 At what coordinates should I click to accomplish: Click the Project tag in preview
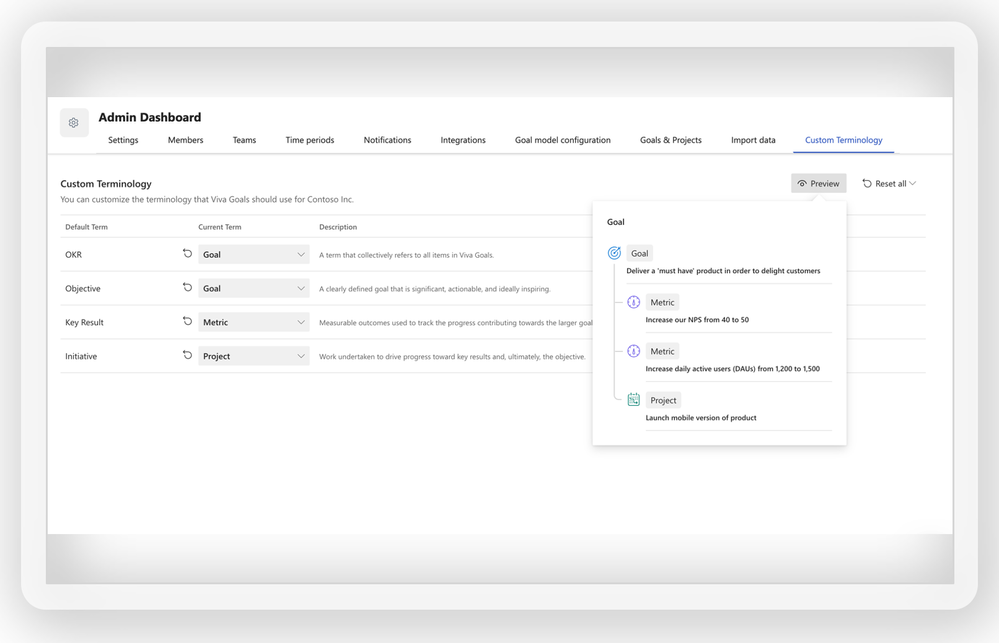coord(663,400)
